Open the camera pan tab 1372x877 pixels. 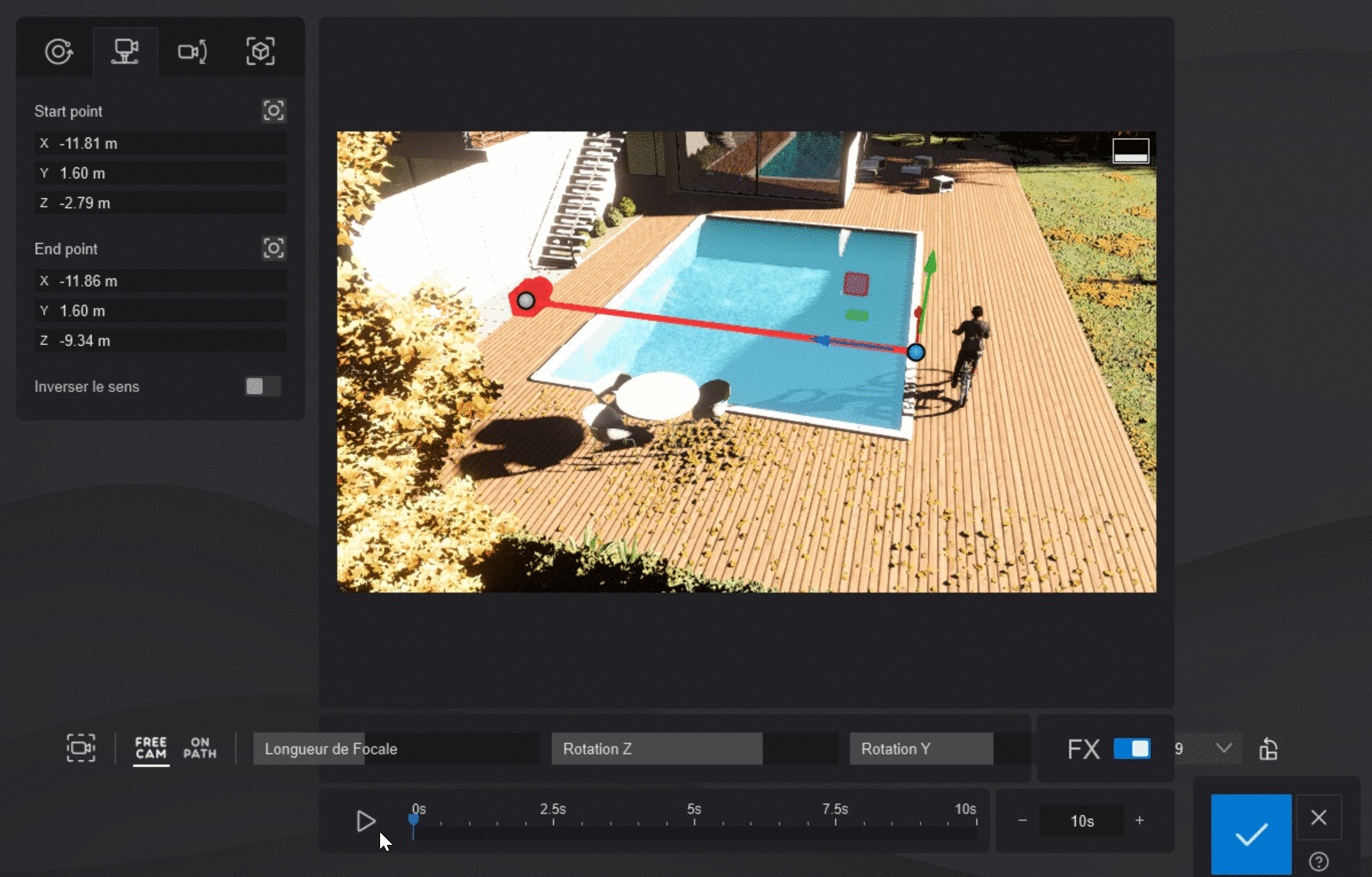click(x=193, y=52)
